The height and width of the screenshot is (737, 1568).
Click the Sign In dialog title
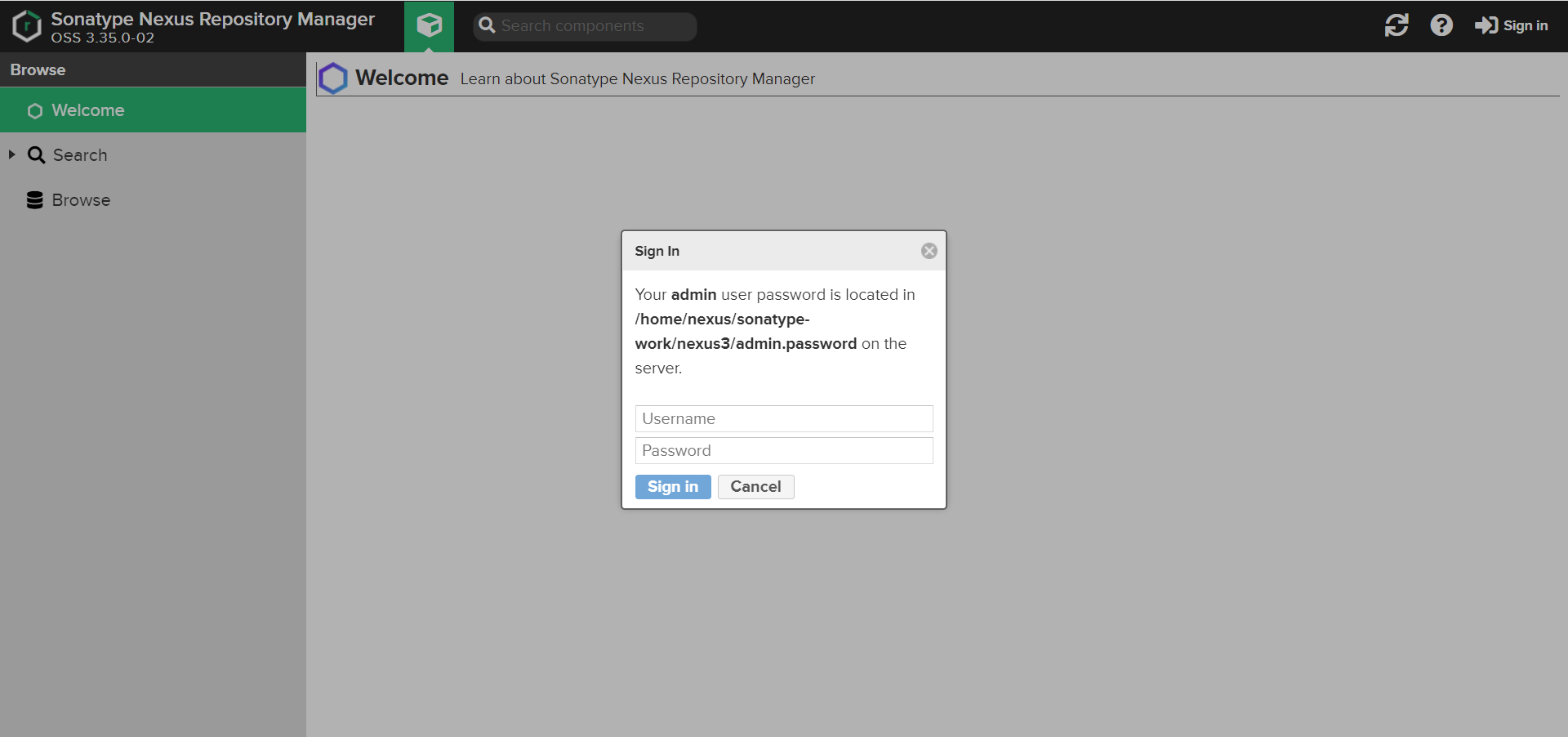click(x=657, y=251)
